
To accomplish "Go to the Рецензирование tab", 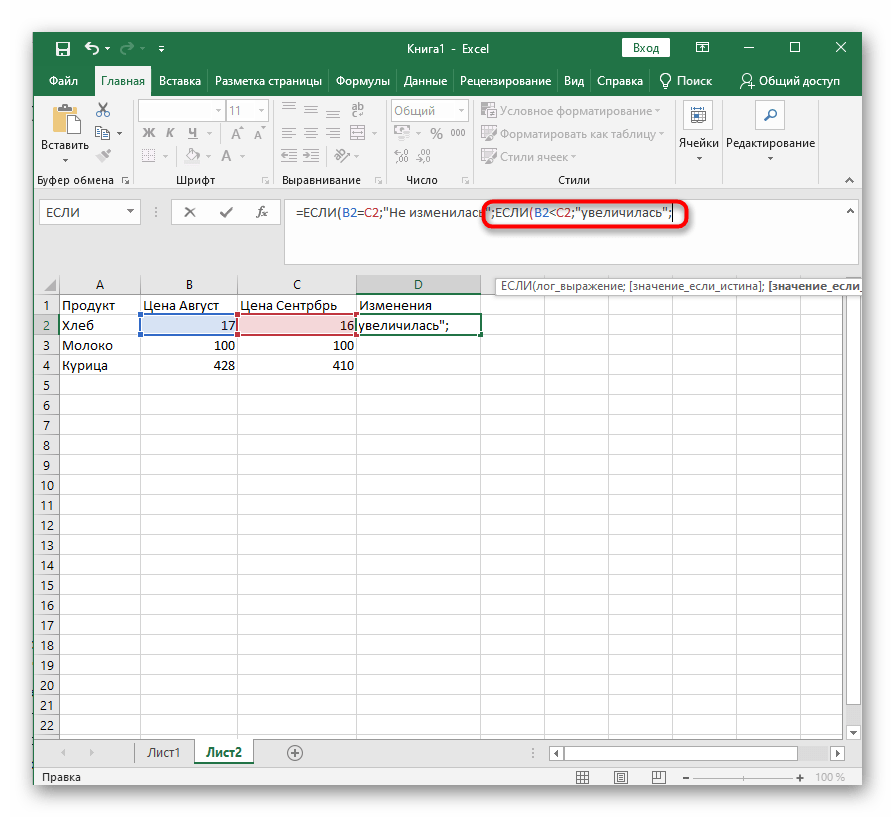I will click(505, 81).
